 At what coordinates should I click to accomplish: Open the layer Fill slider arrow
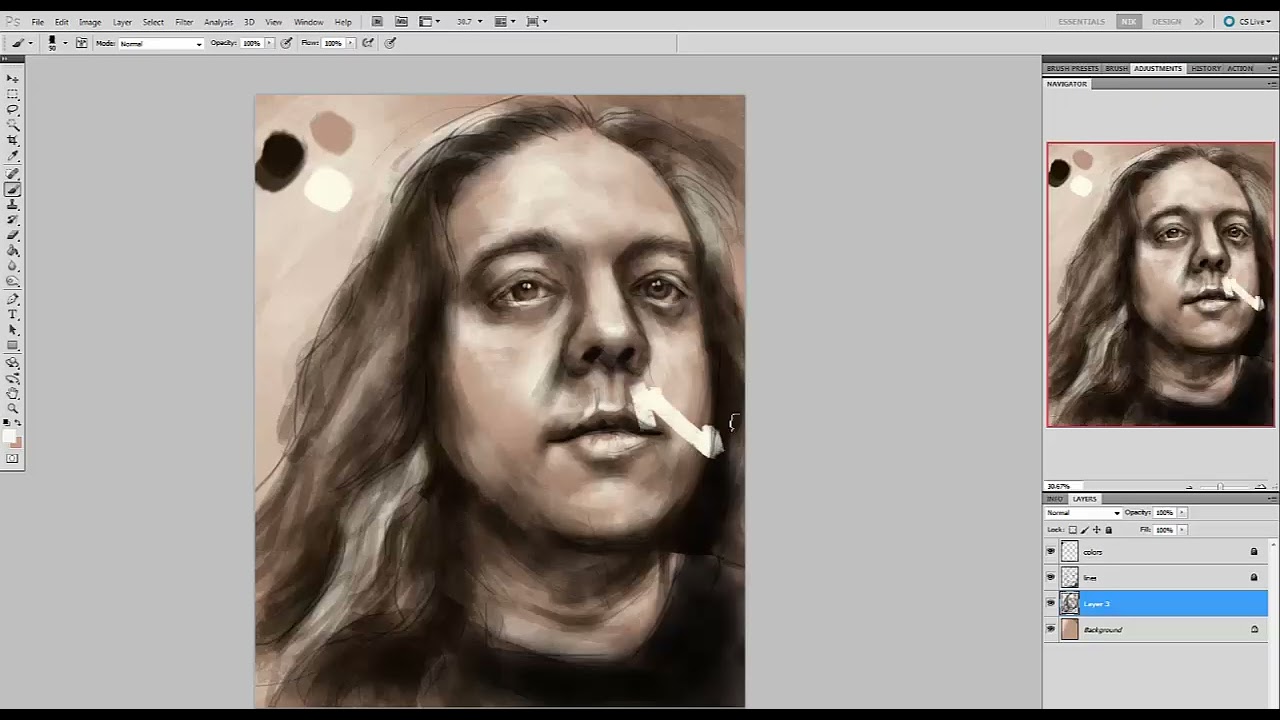point(1182,530)
